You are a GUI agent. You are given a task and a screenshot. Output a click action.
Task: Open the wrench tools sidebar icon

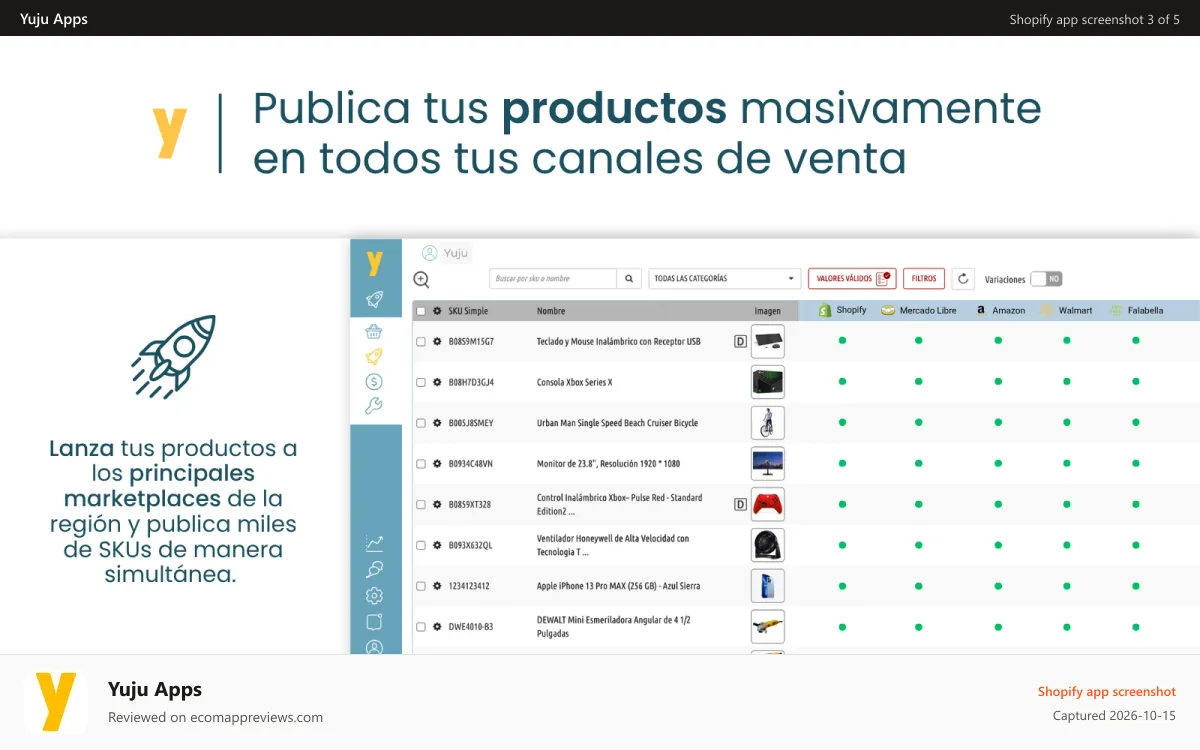pyautogui.click(x=374, y=405)
